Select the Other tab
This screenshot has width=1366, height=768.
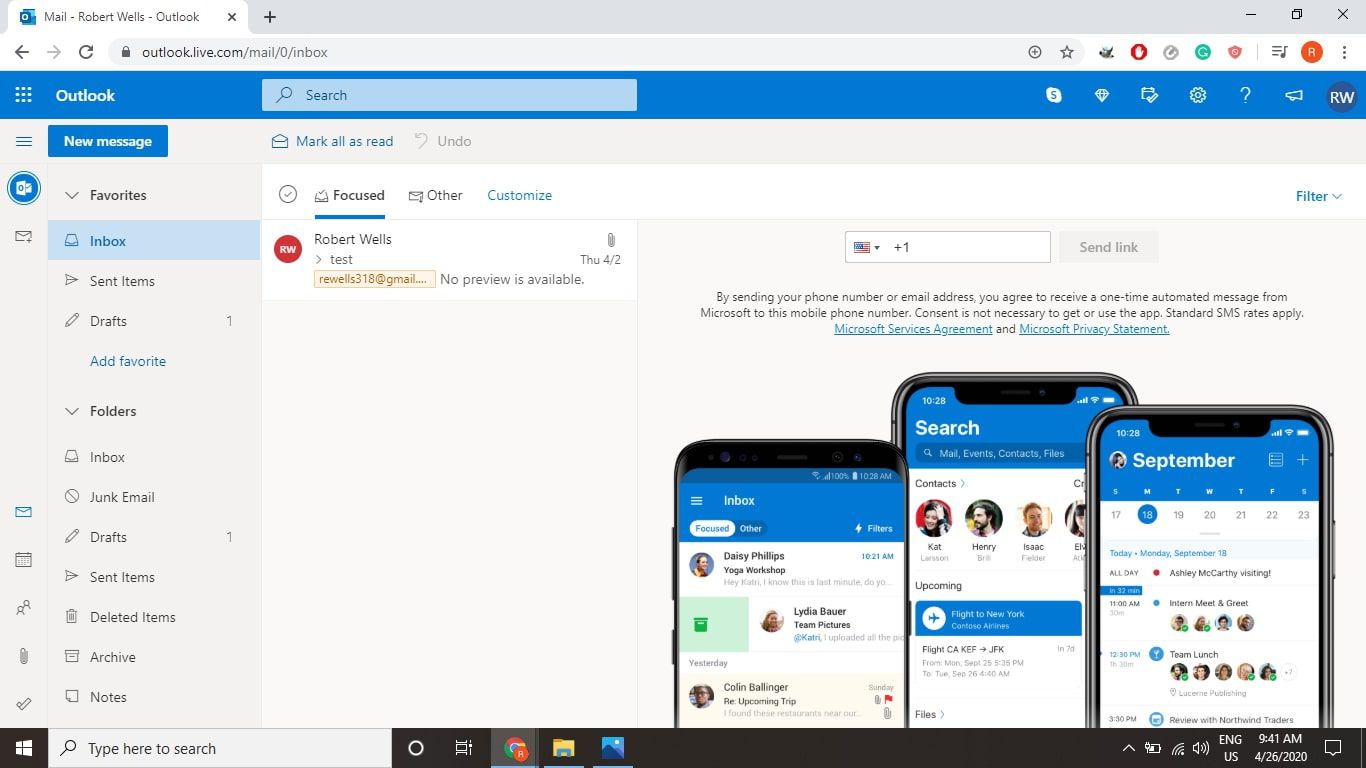coord(435,195)
